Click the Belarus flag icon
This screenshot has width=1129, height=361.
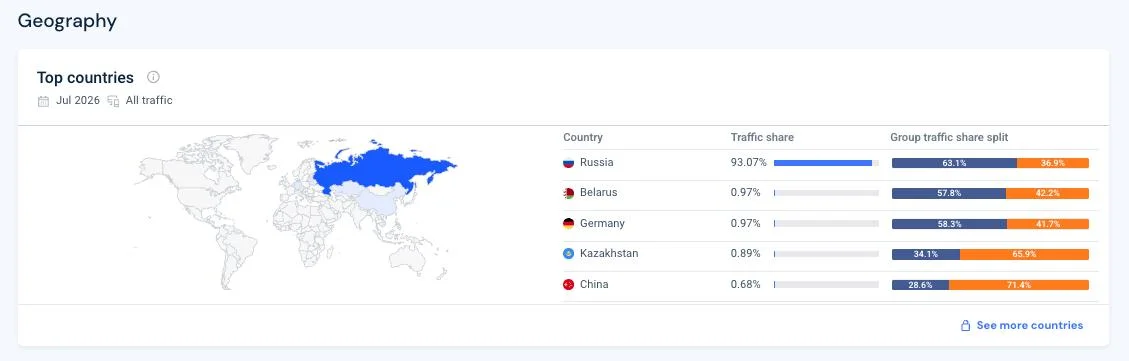click(568, 193)
